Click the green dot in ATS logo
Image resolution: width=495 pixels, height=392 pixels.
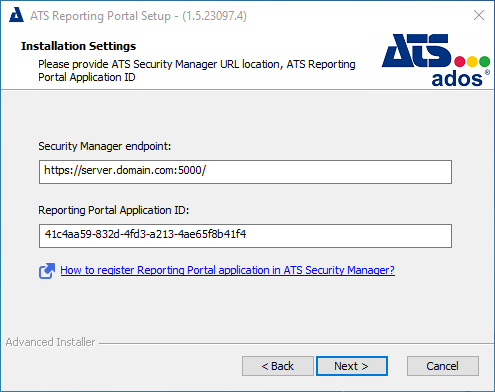click(484, 61)
